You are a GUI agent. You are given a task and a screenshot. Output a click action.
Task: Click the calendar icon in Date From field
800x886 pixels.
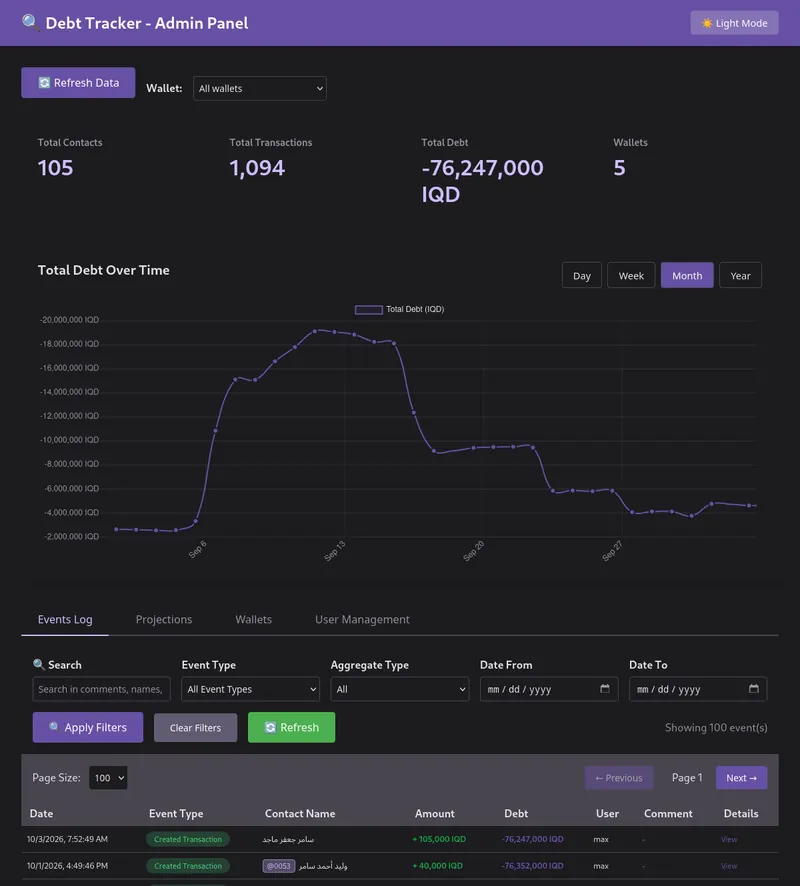605,688
